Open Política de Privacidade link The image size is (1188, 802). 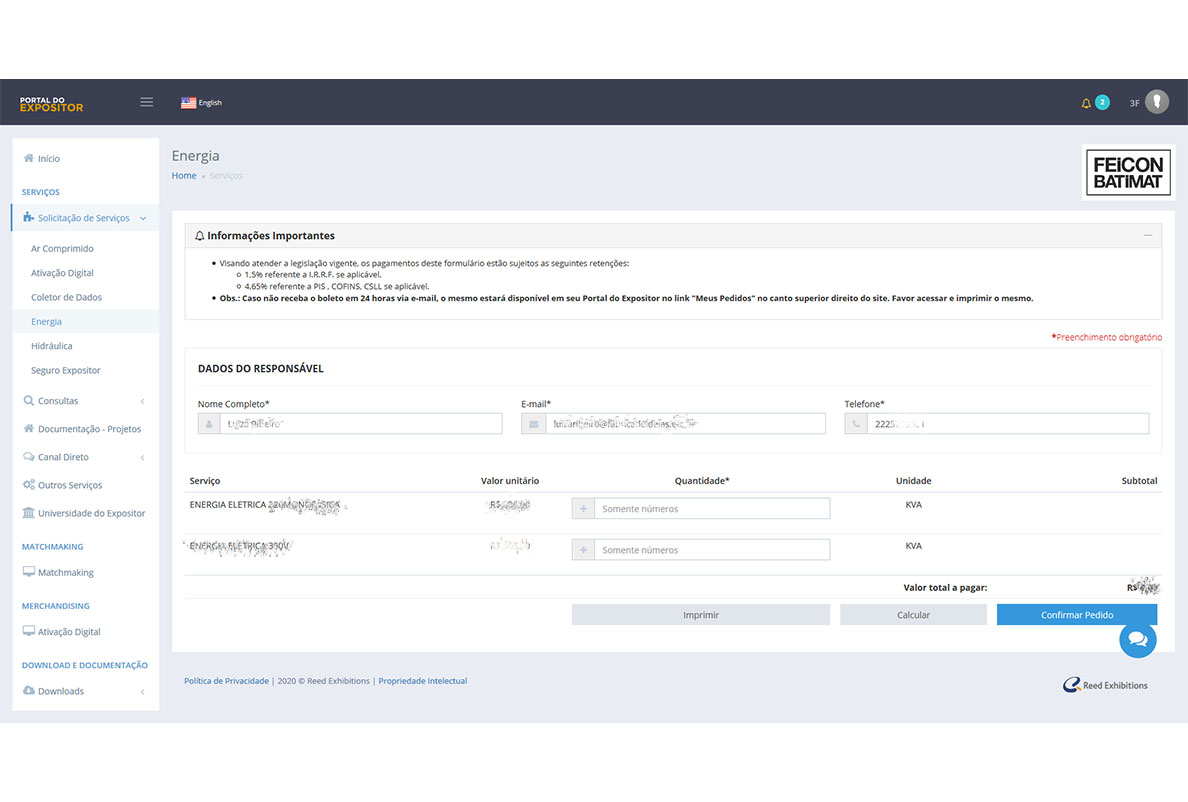pyautogui.click(x=226, y=681)
